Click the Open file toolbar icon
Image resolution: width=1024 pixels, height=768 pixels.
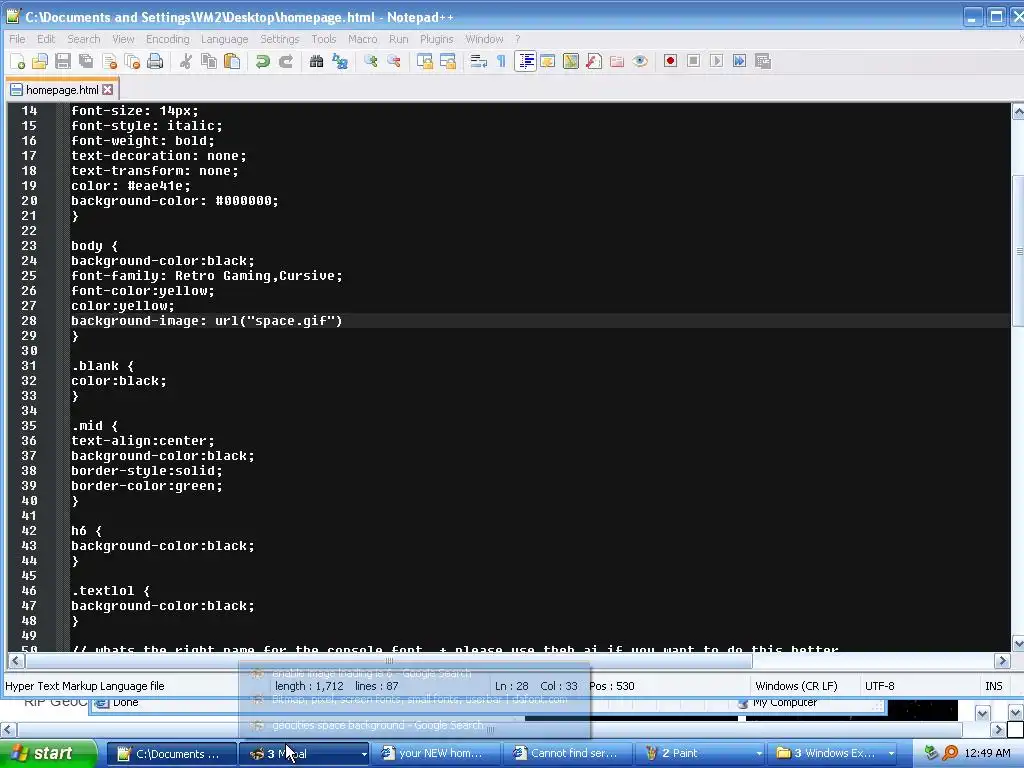(40, 61)
